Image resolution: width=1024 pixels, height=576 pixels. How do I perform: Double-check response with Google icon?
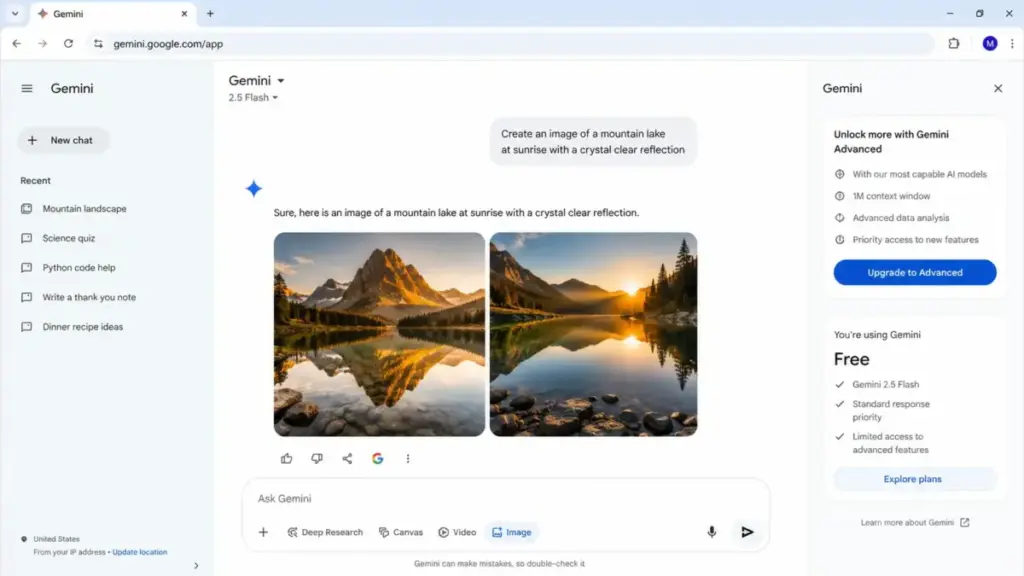[x=377, y=458]
